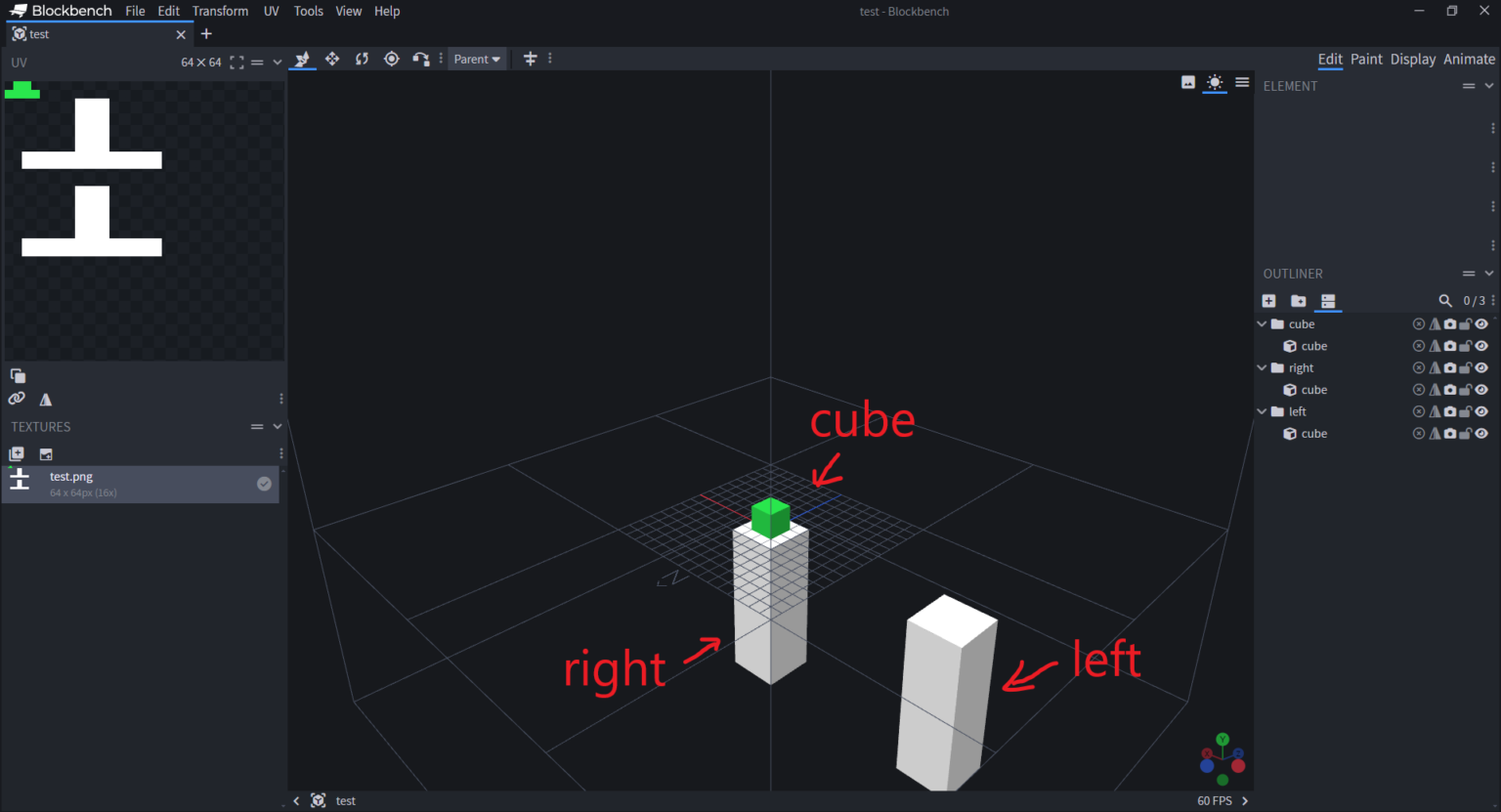Click the green cube in the viewport
Screen dimensions: 1501x812
770,516
